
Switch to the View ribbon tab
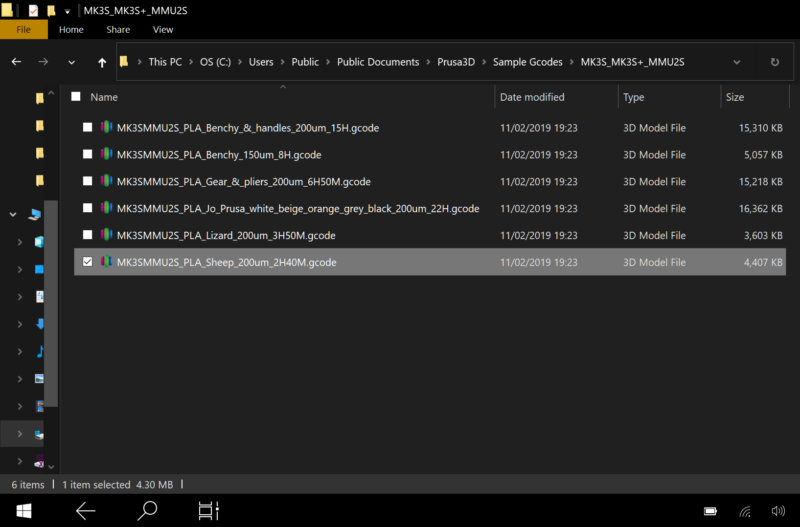(x=163, y=30)
